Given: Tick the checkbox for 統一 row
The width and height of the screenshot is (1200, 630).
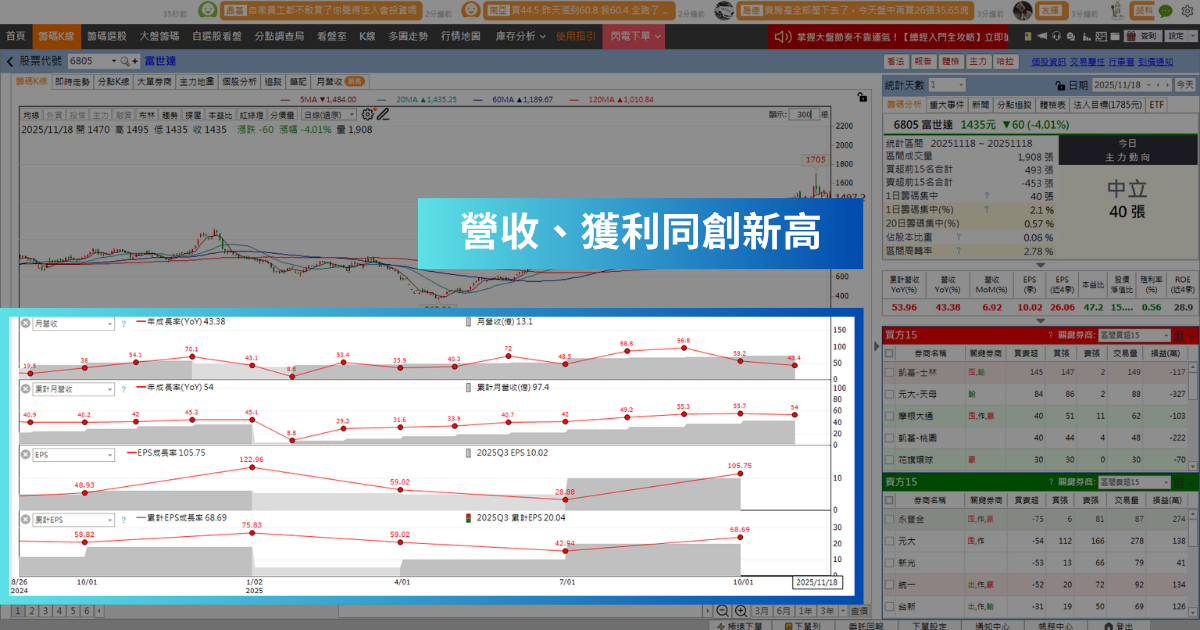Looking at the screenshot, I should click(x=891, y=584).
